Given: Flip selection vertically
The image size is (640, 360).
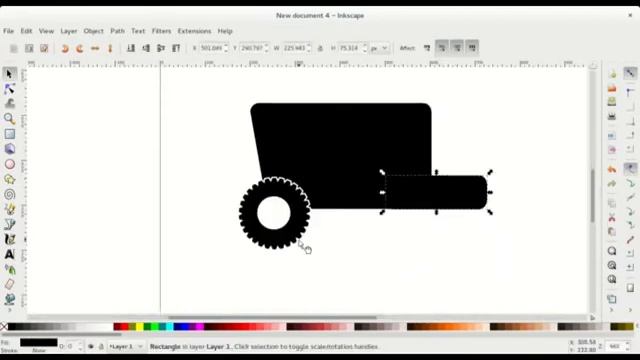Looking at the screenshot, I should tap(110, 48).
